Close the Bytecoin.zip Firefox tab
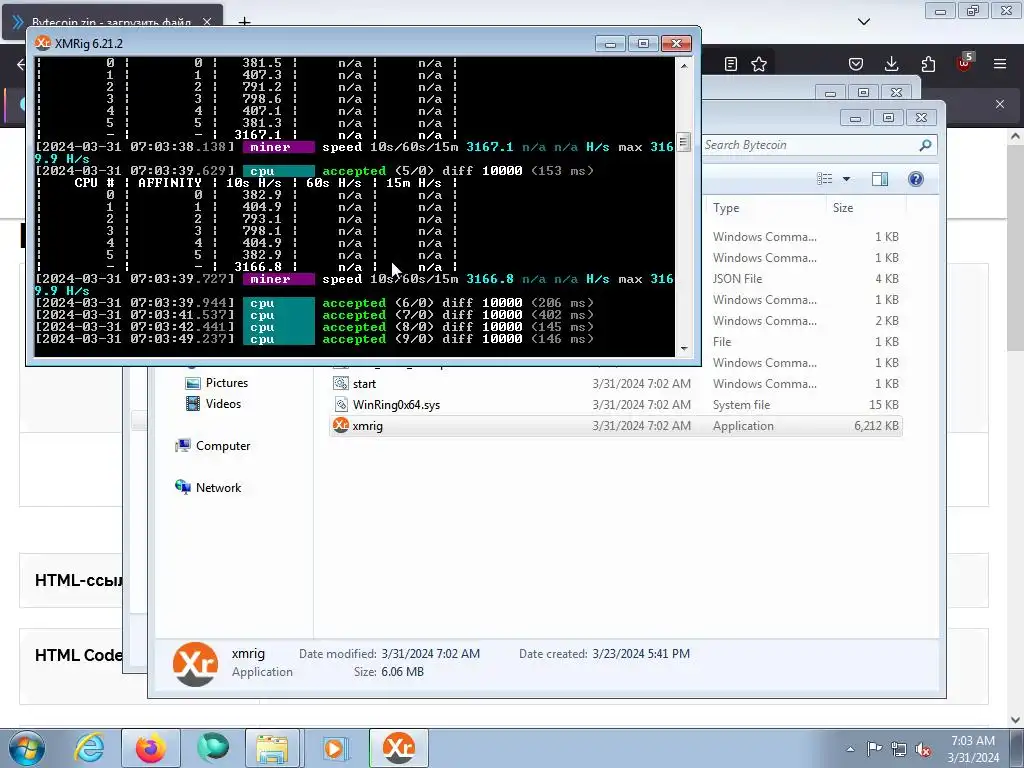Image resolution: width=1024 pixels, height=768 pixels. 207,22
